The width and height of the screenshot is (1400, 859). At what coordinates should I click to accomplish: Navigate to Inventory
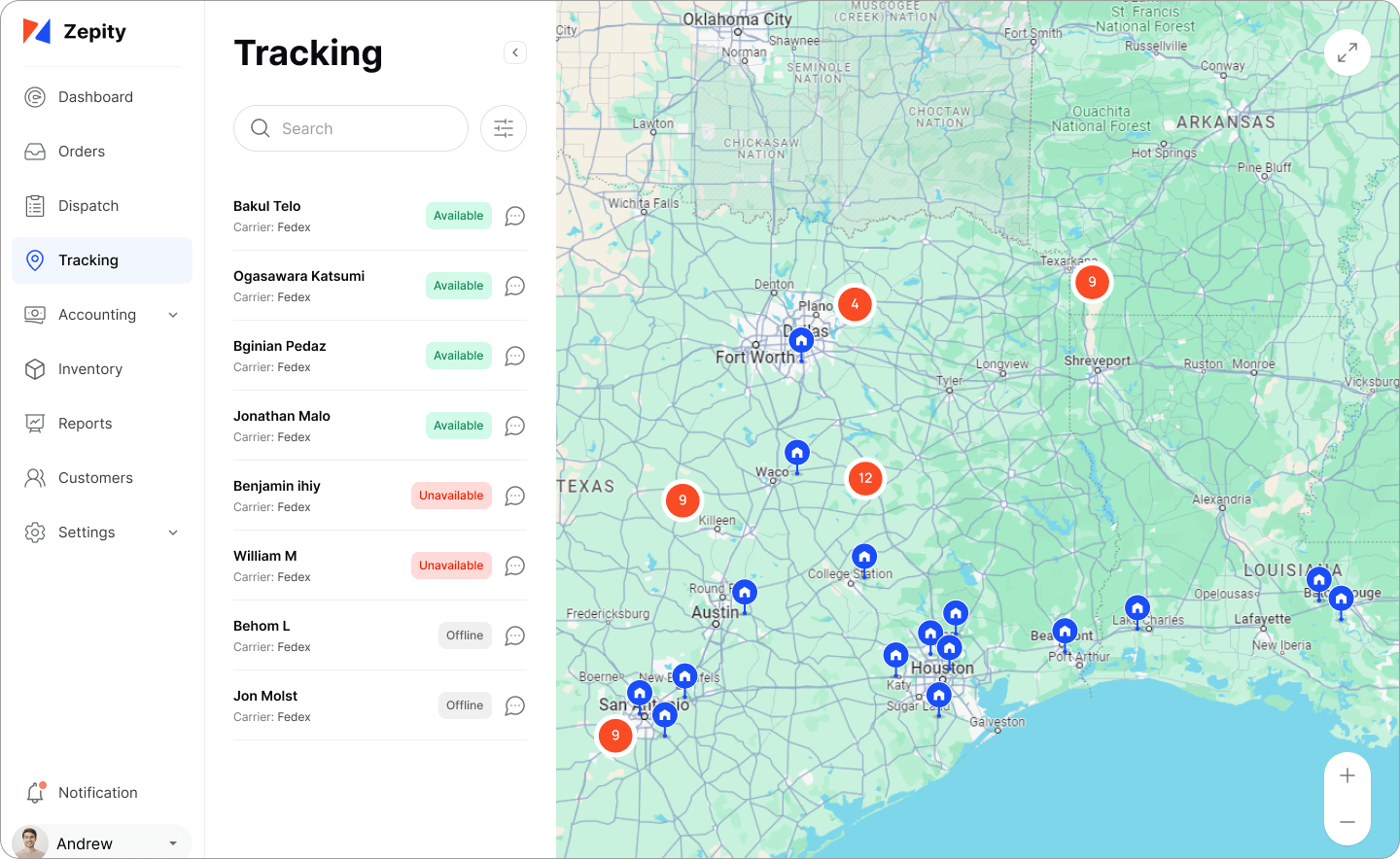pyautogui.click(x=89, y=369)
